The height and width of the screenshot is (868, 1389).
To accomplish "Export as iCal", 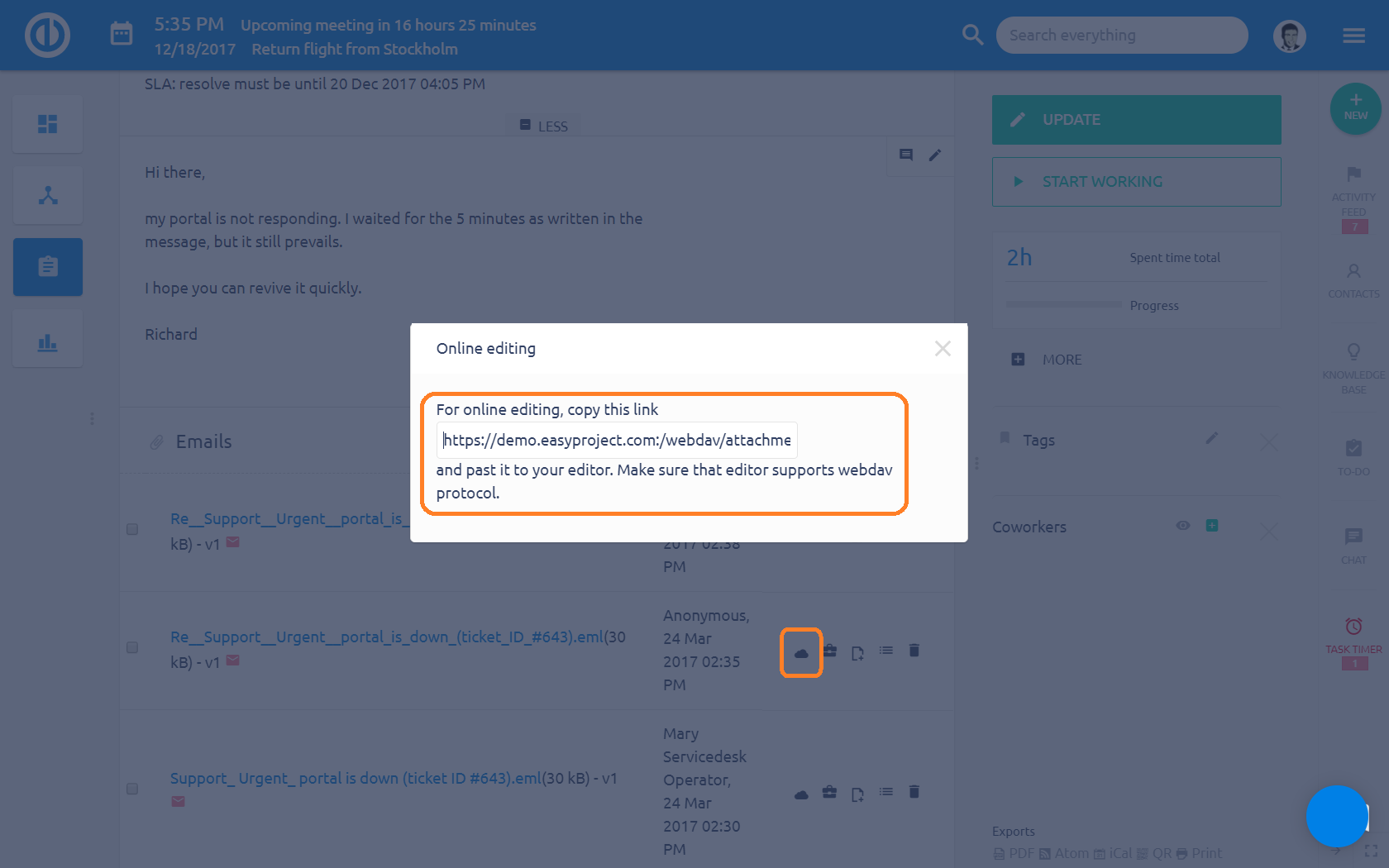I will [1113, 853].
